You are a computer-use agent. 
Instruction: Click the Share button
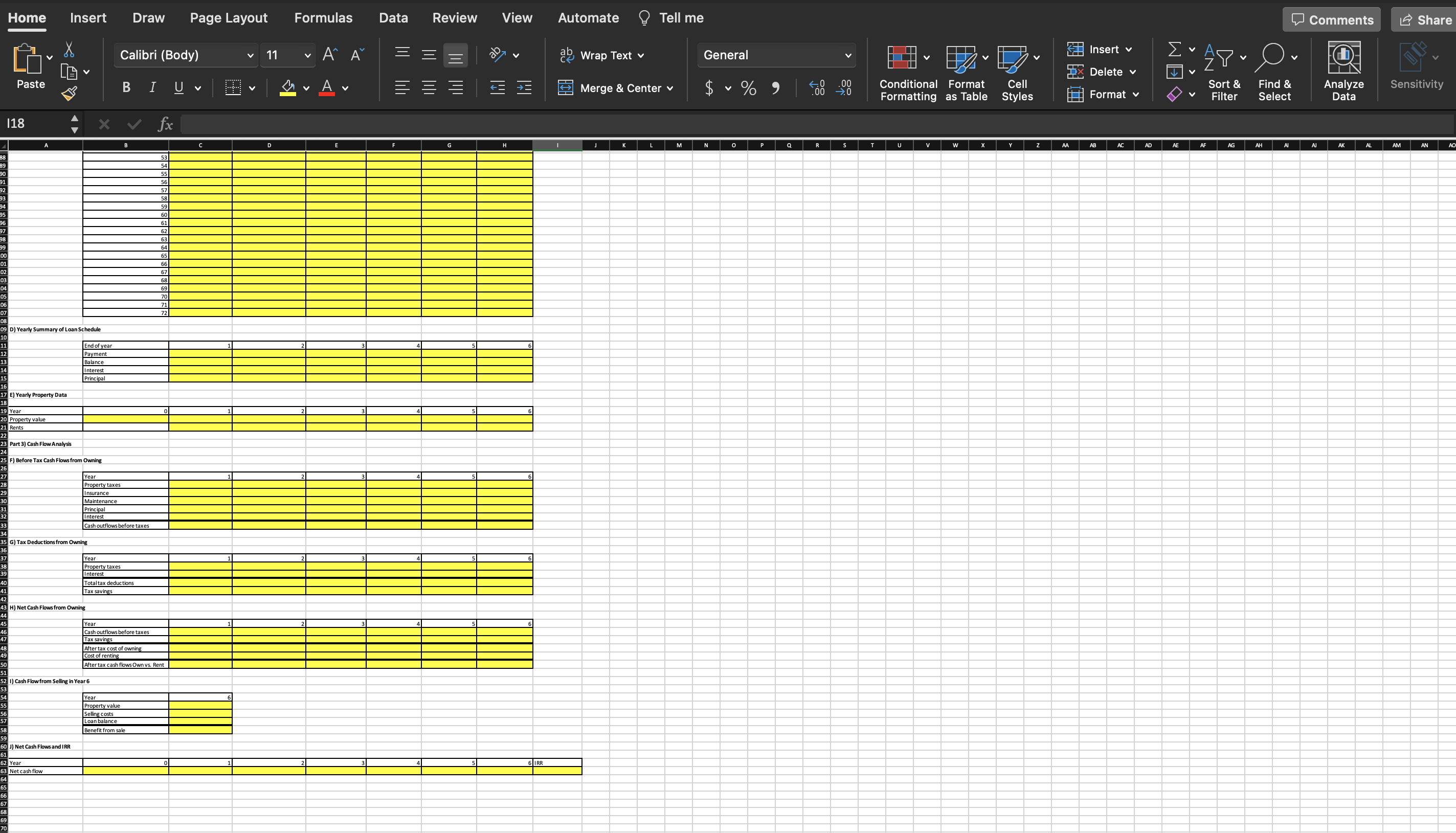pyautogui.click(x=1424, y=19)
